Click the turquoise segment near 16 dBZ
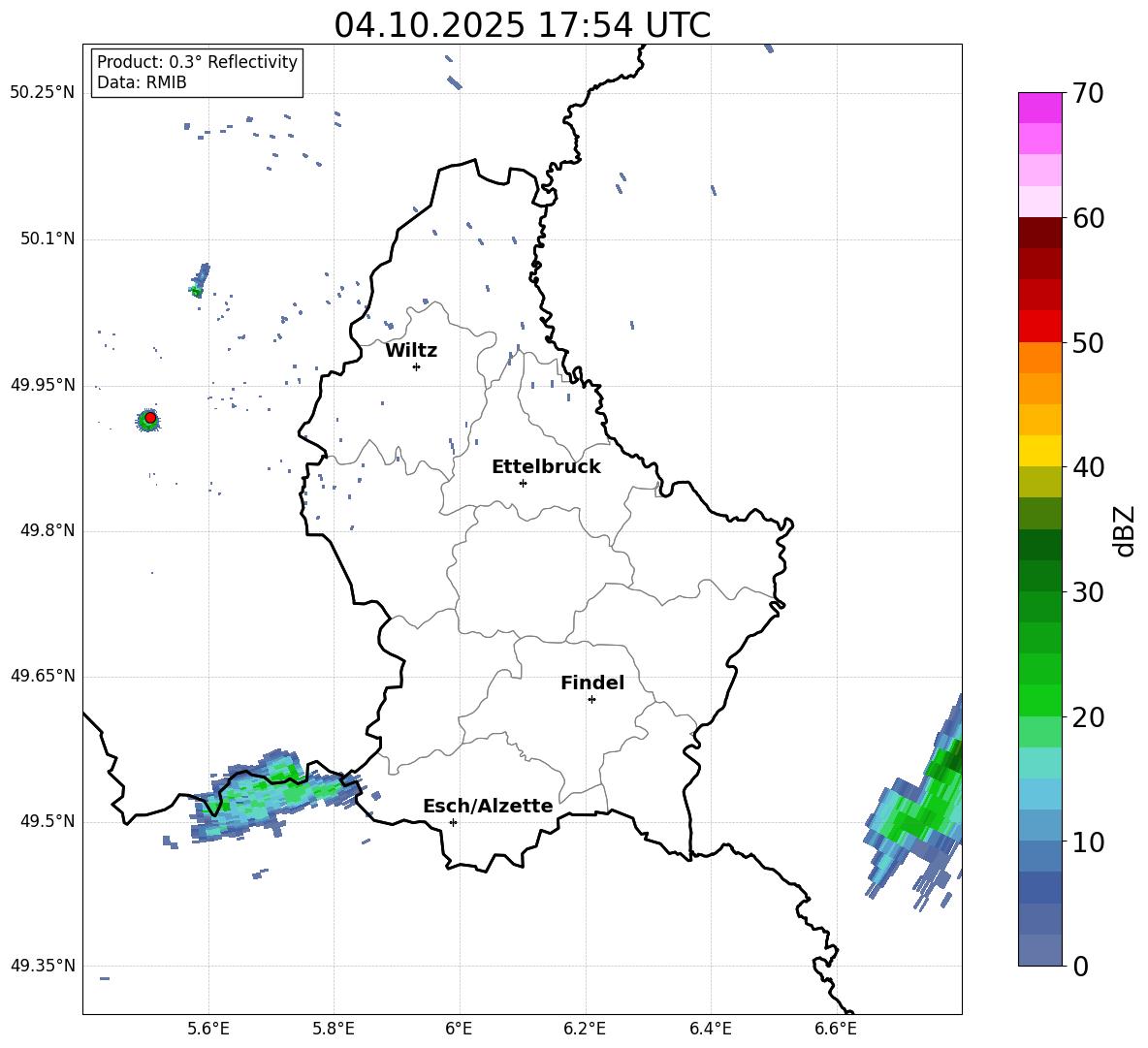 [1039, 763]
